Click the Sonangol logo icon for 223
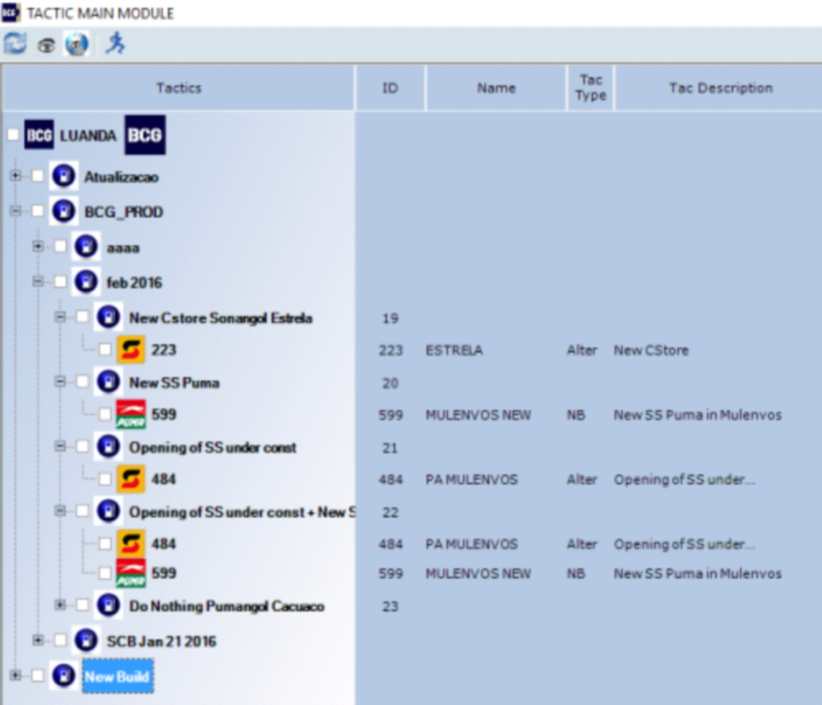 (131, 350)
